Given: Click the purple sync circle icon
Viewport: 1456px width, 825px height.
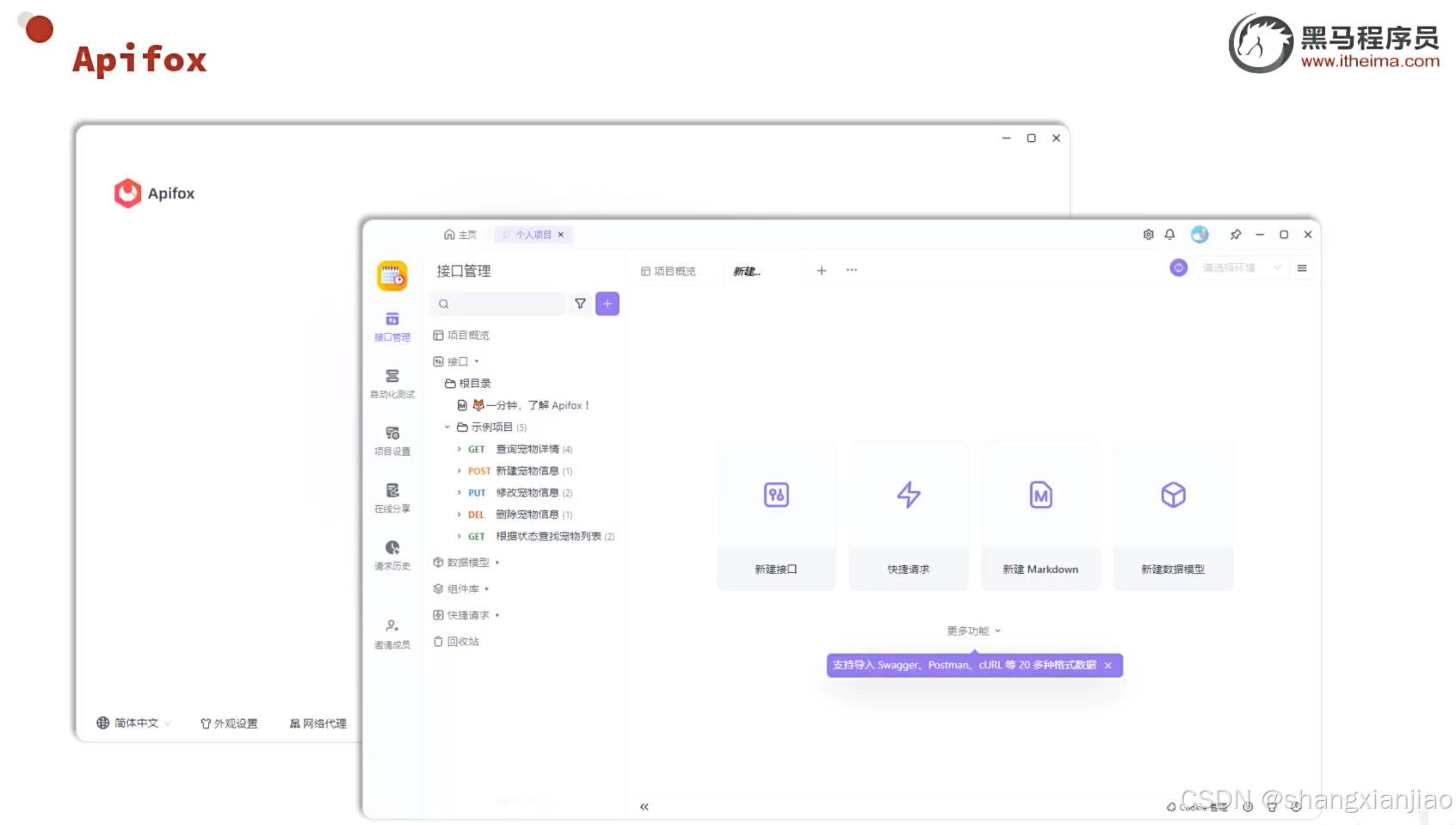Looking at the screenshot, I should point(1179,268).
